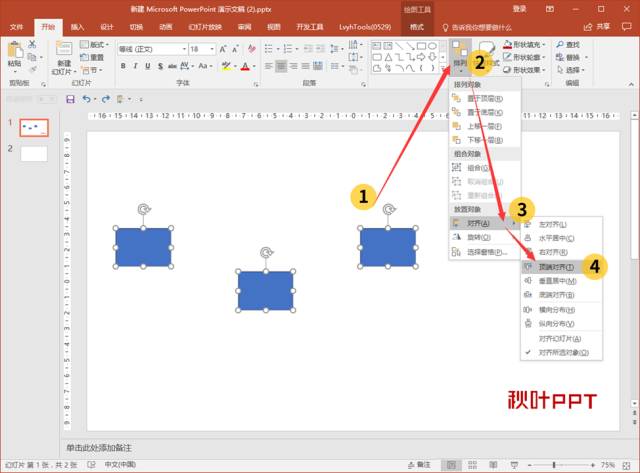Viewport: 640px width, 473px height.
Task: Click the Undo arrow icon
Action: click(x=87, y=99)
